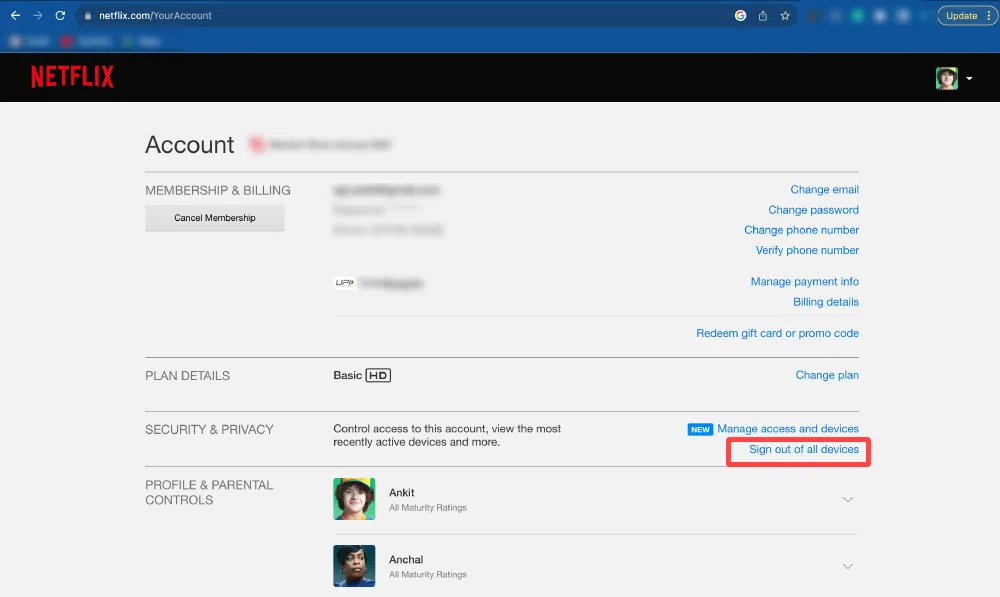This screenshot has width=1000, height=597.
Task: Expand the Ankit profile chevron
Action: click(x=848, y=499)
